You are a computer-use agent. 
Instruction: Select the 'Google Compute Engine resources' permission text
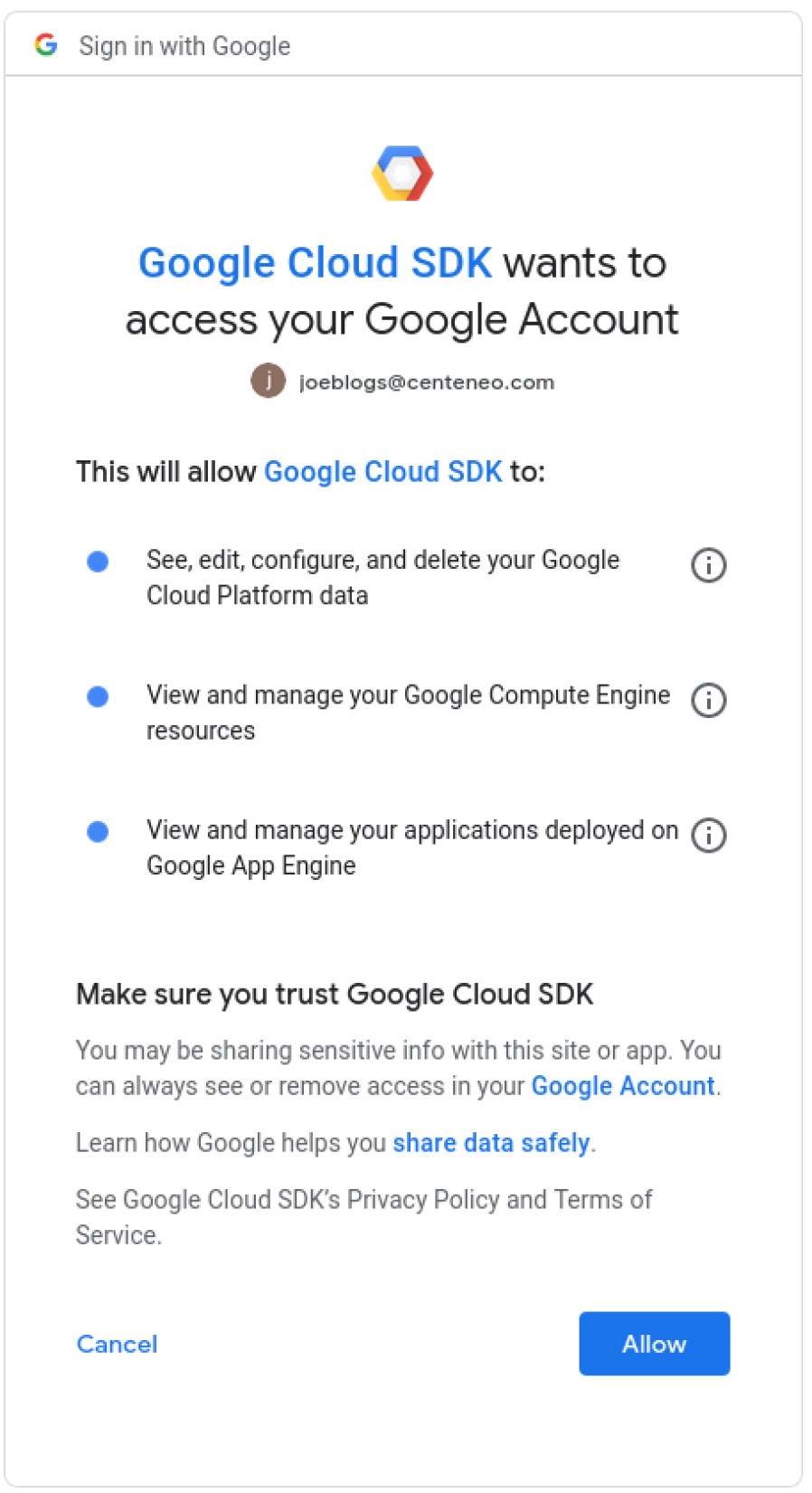[408, 712]
